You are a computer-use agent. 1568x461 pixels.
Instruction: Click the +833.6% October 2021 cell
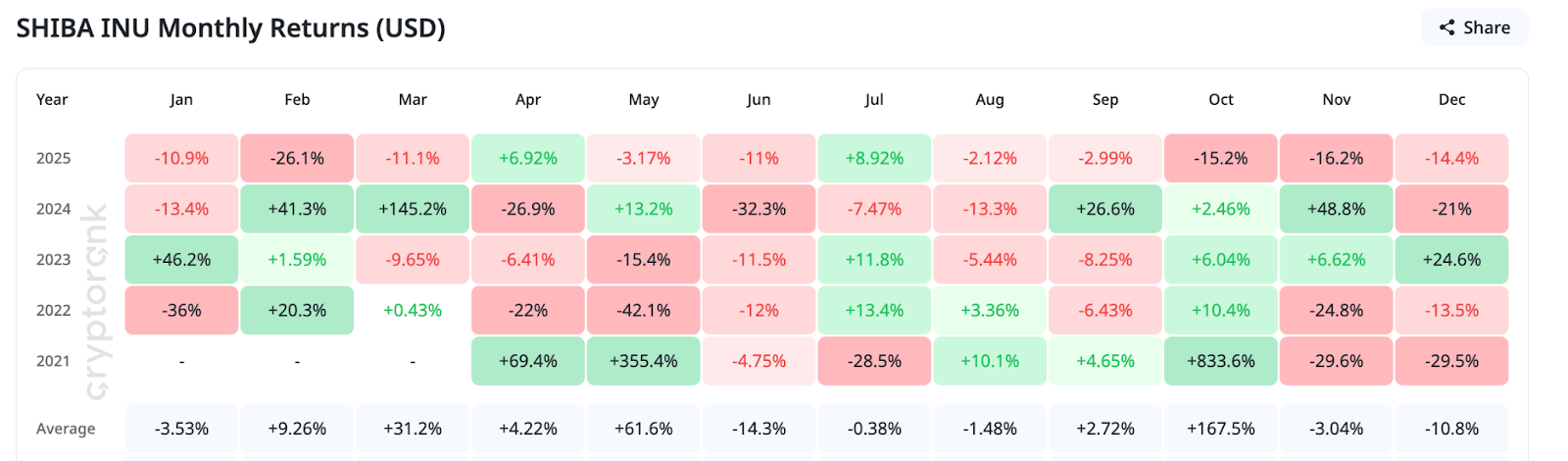coord(1220,361)
